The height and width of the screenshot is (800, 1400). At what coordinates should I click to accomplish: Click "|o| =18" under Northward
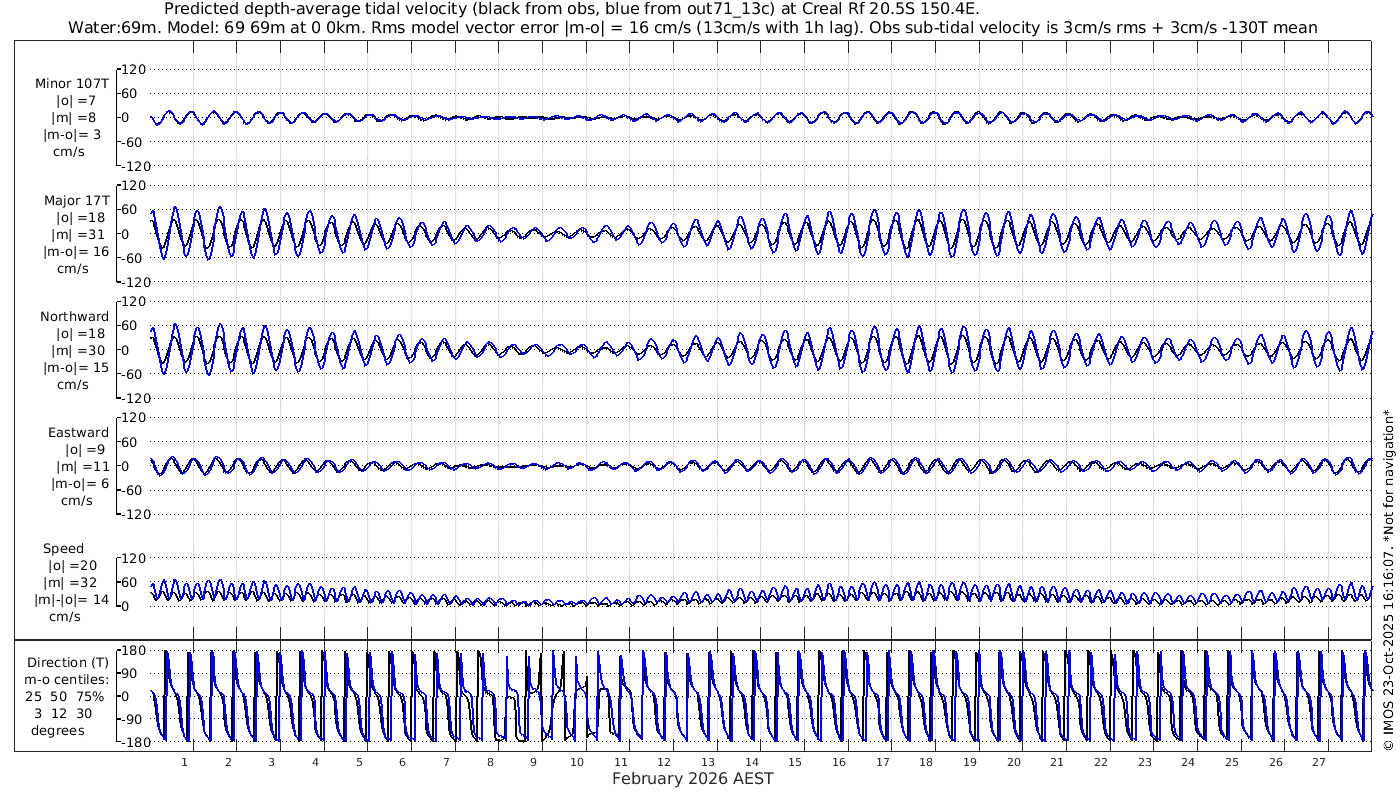tap(80, 333)
